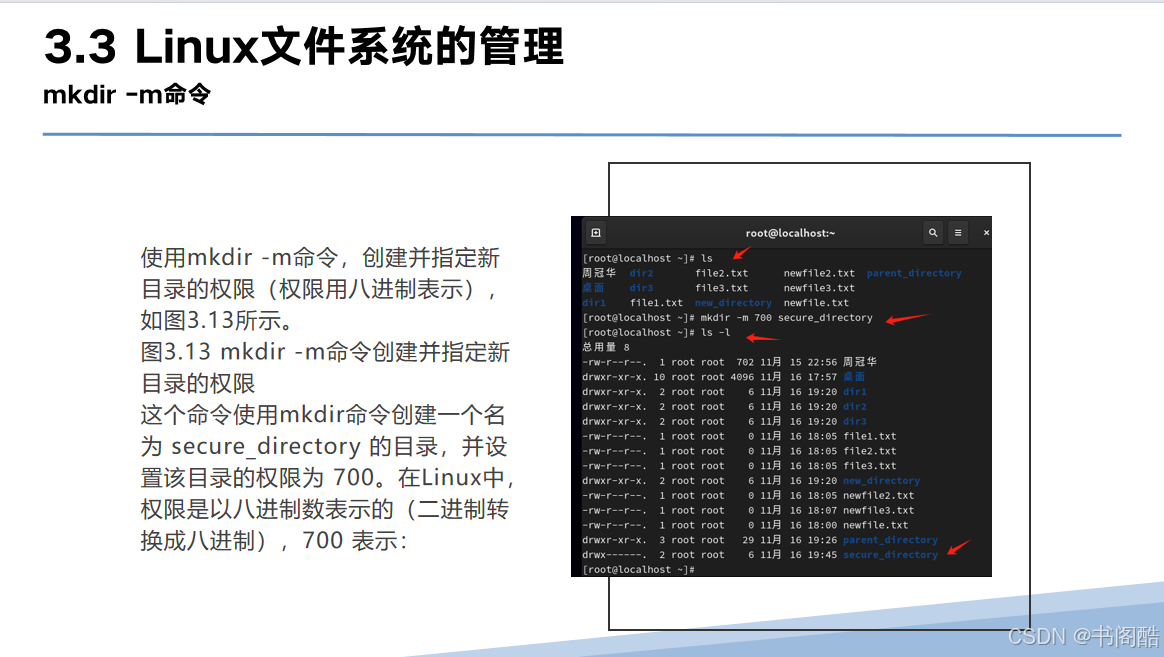This screenshot has height=657, width=1164.
Task: Select 周冠华 file name in the ls -l listing
Action: [x=860, y=362]
